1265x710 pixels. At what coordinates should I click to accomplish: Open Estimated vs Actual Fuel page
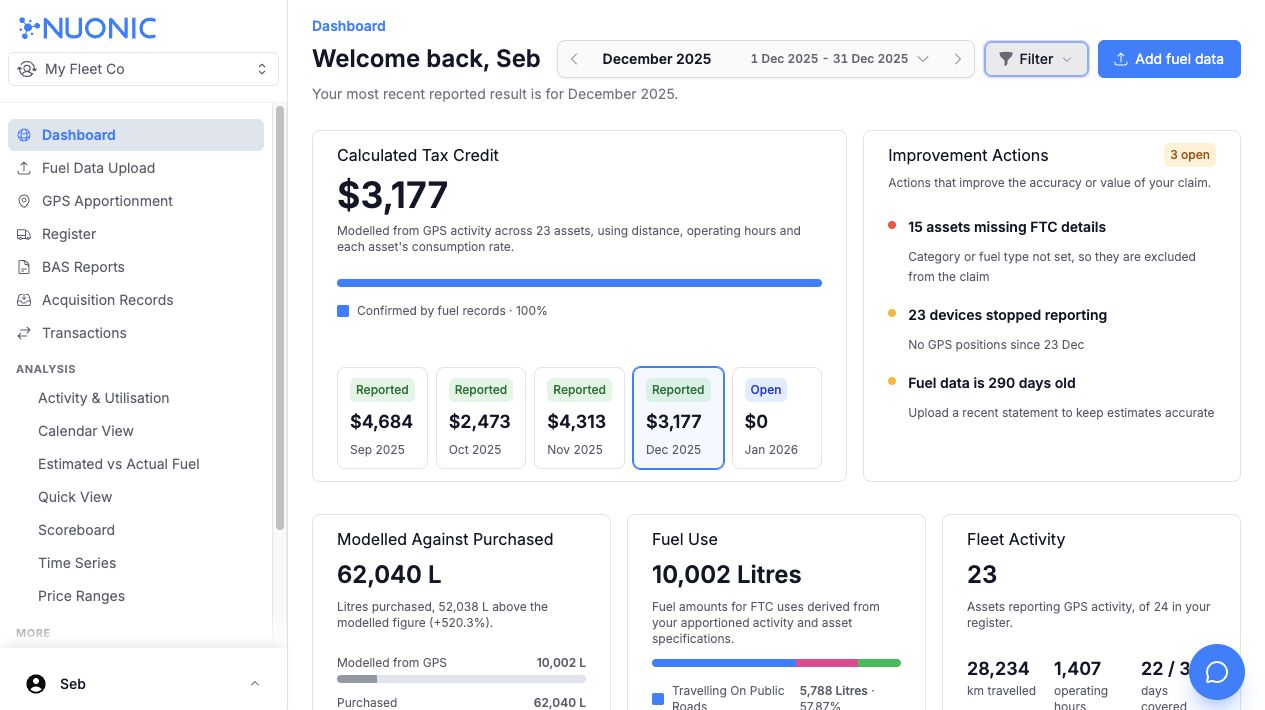tap(119, 464)
